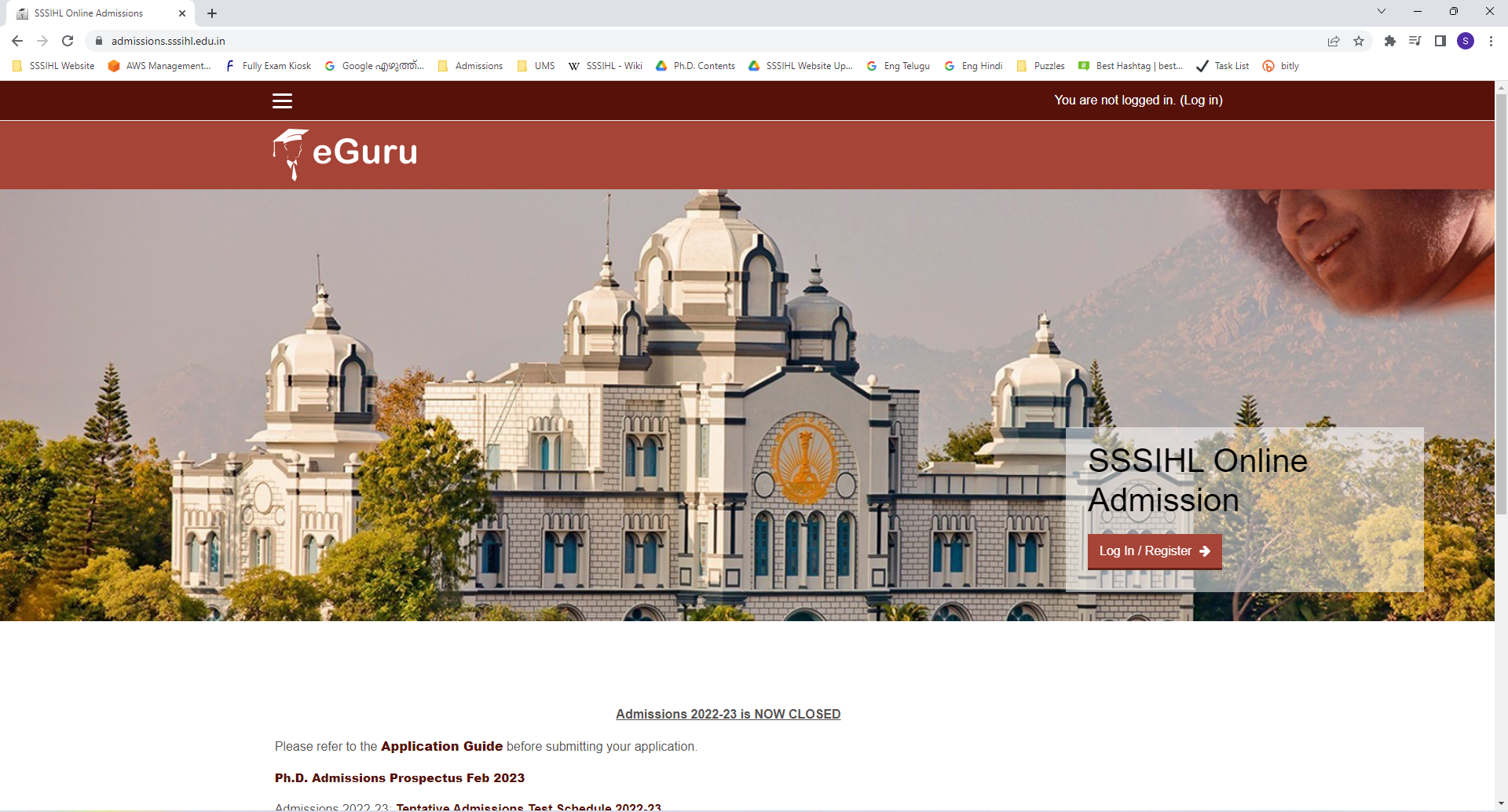The width and height of the screenshot is (1508, 812).
Task: Click the eGuru logo
Action: (345, 154)
